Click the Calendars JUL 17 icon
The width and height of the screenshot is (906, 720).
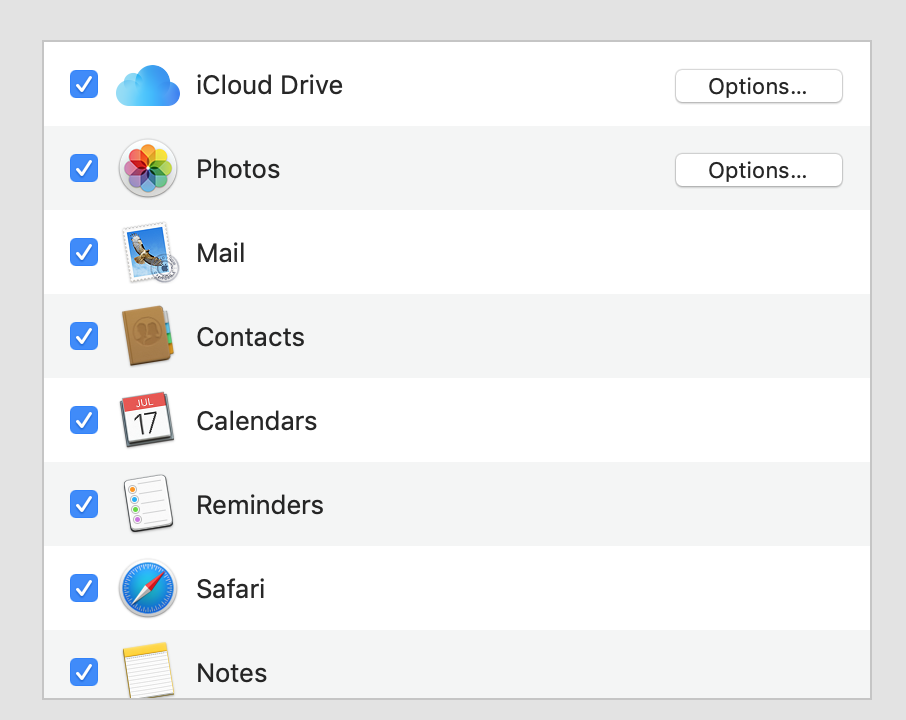click(147, 420)
